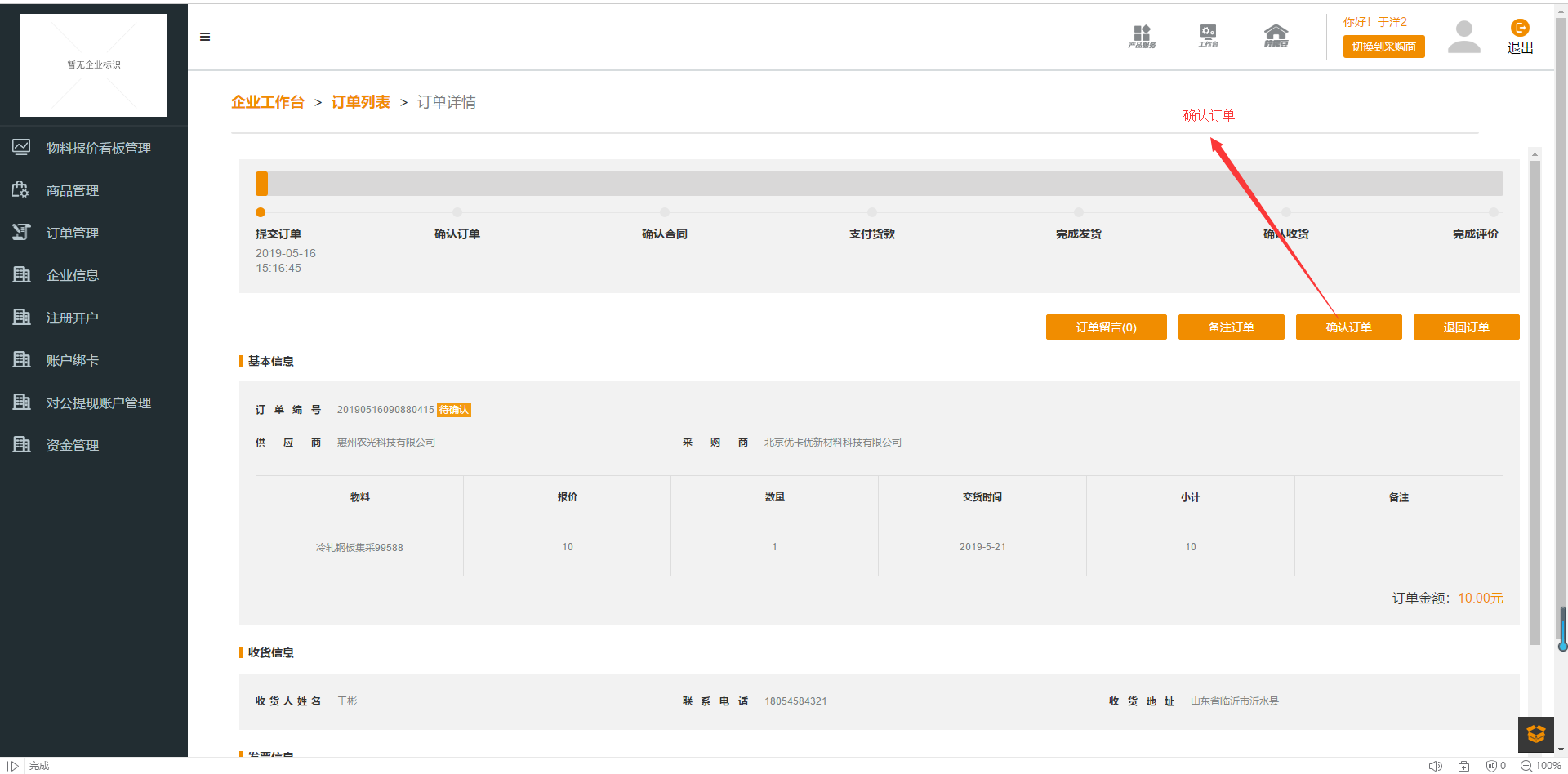Open 账户绑卡 menu item
This screenshot has height=774, width=1568.
[x=73, y=360]
